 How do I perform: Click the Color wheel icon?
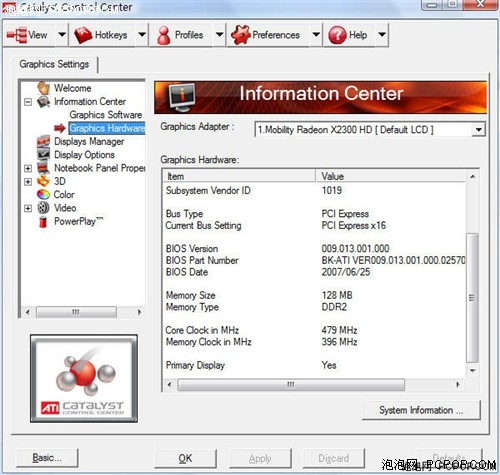(43, 194)
